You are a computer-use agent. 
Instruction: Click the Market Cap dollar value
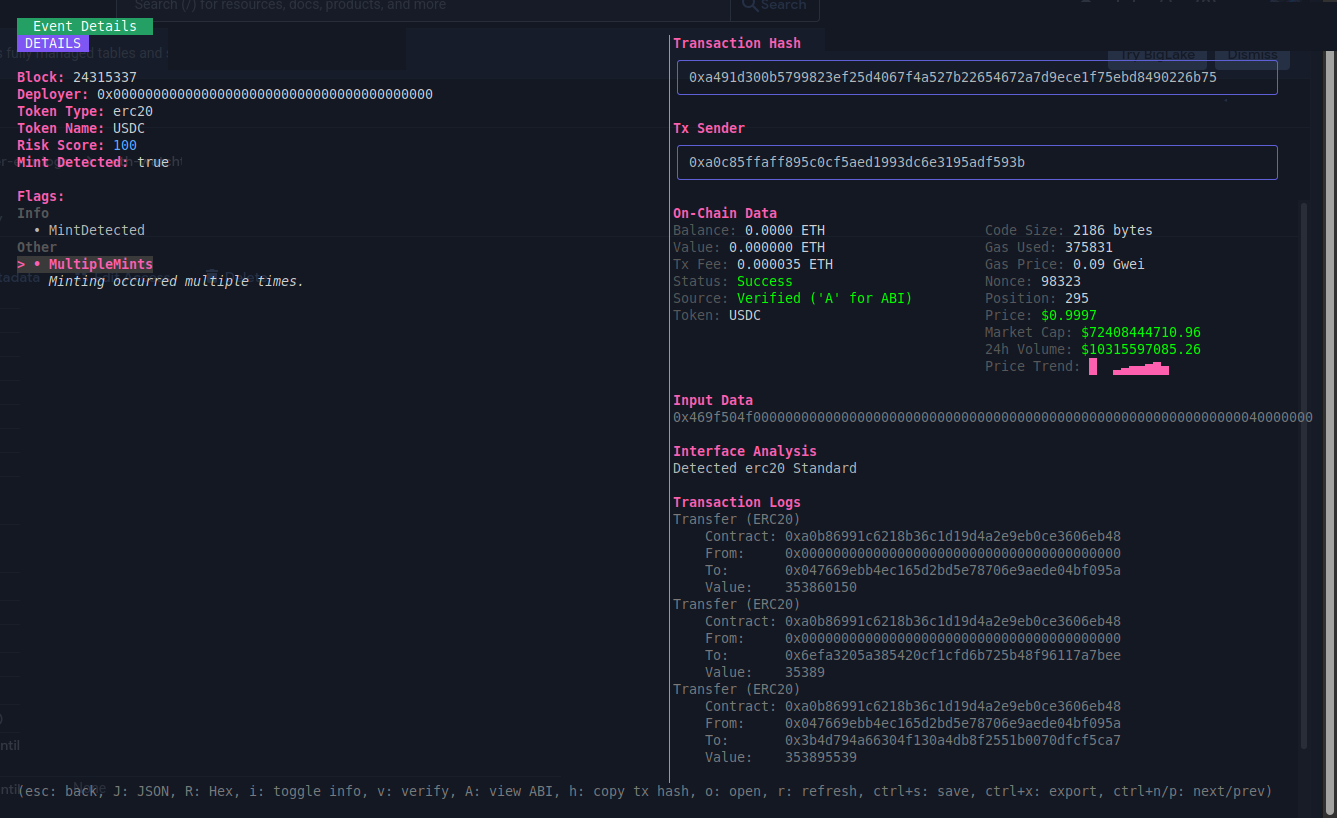1140,332
